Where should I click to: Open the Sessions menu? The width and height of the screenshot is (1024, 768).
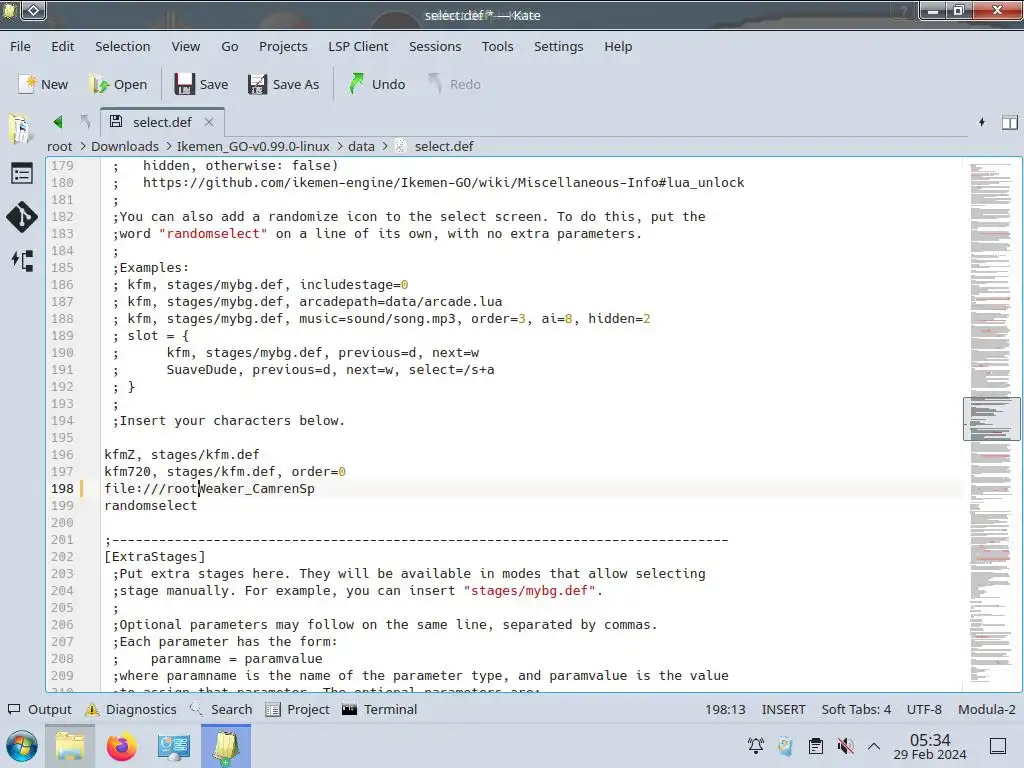[435, 46]
